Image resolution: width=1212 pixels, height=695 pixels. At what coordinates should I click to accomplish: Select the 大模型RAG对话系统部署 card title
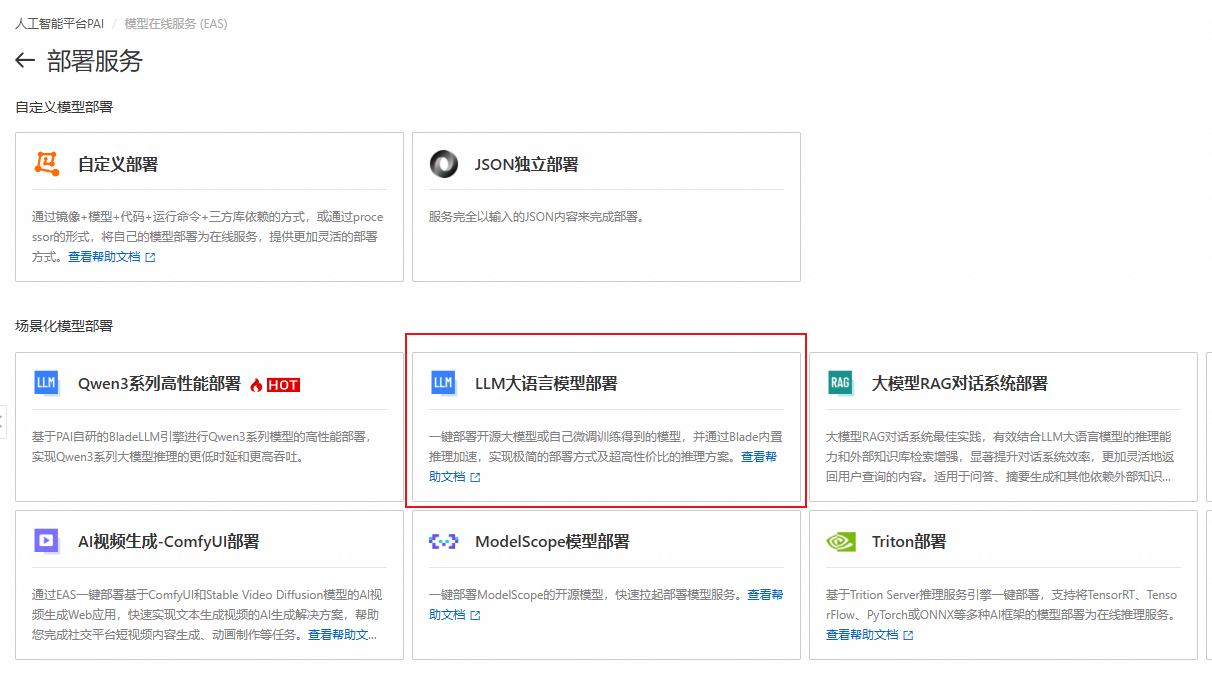click(959, 383)
